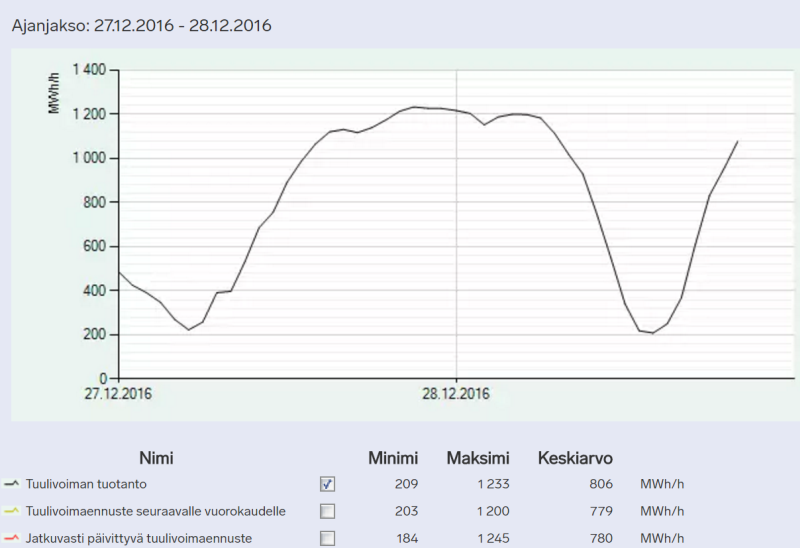
Task: Click the dark green Tuulivoiman tuotanto legend line
Action: (12, 484)
